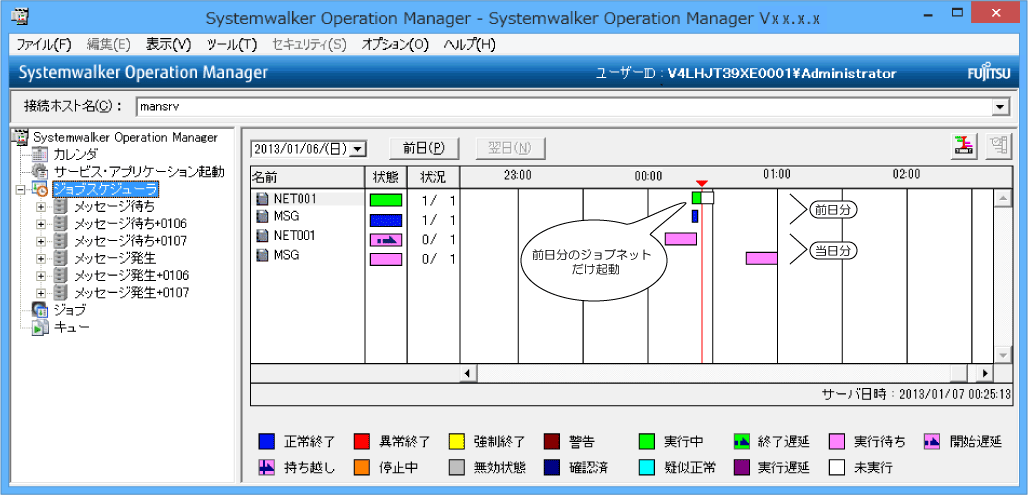Open the ツール(T) menu

click(x=231, y=45)
